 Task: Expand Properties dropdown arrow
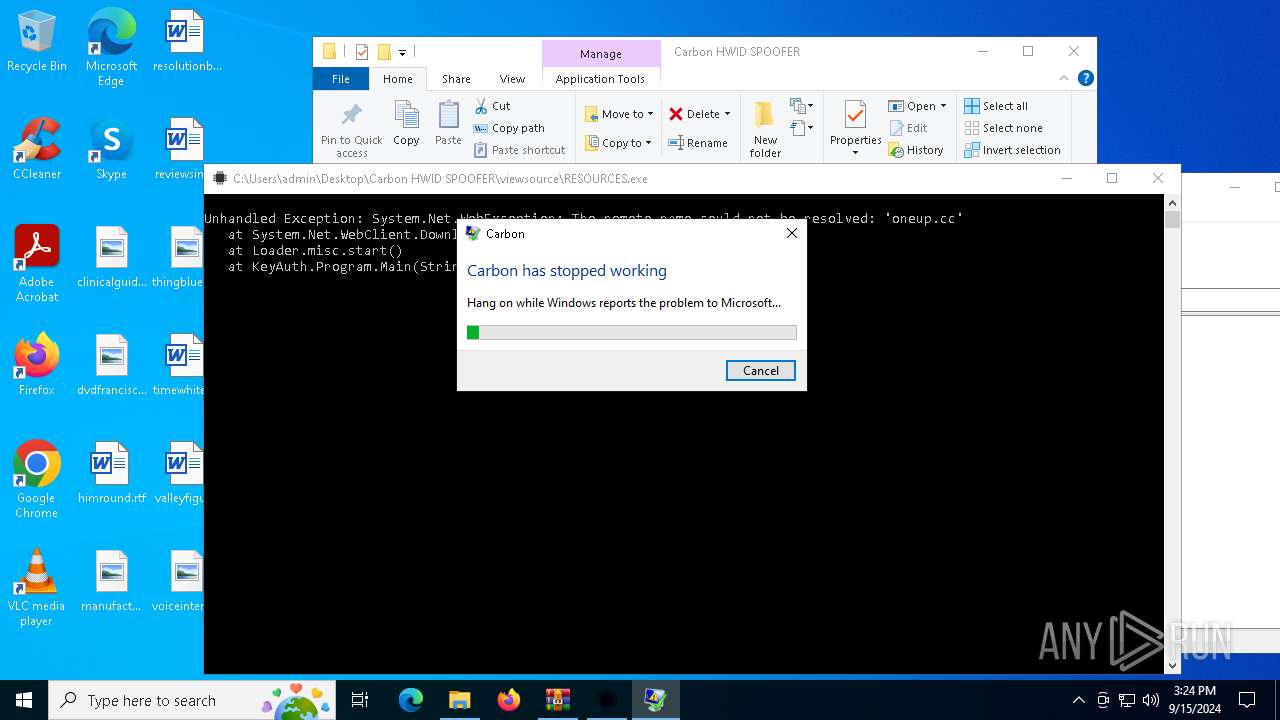pyautogui.click(x=855, y=153)
